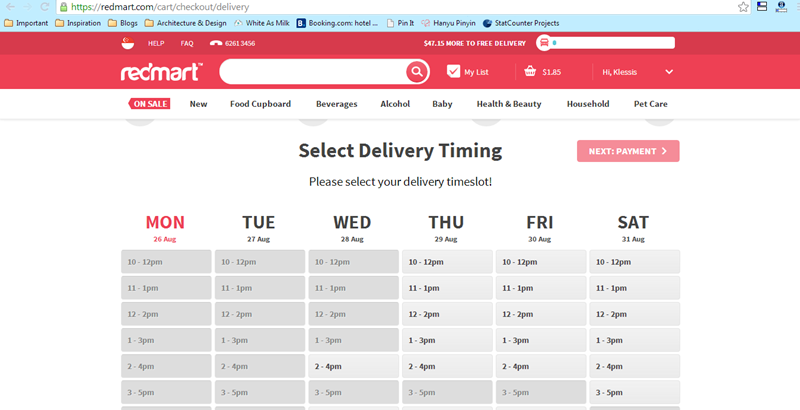Open the New category
Screen dimensions: 800x410
click(x=198, y=104)
